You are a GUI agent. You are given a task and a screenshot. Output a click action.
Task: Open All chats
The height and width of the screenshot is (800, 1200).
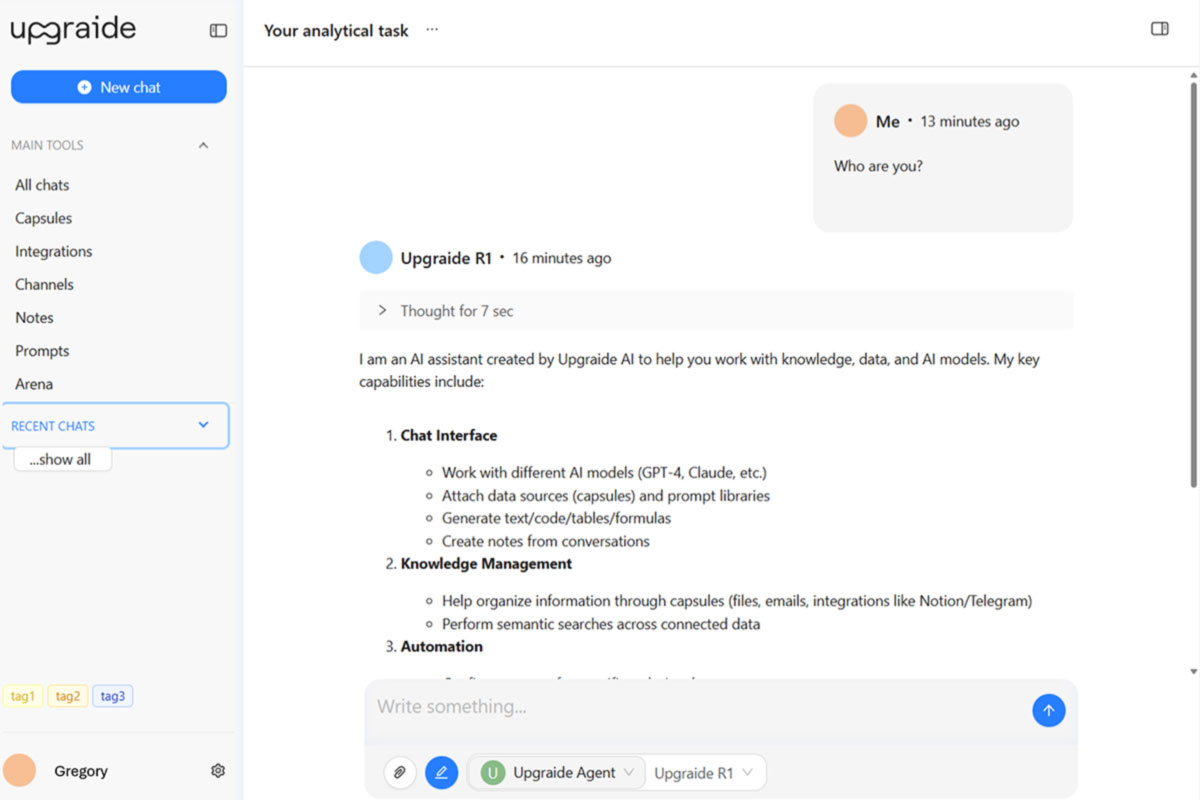coord(42,185)
